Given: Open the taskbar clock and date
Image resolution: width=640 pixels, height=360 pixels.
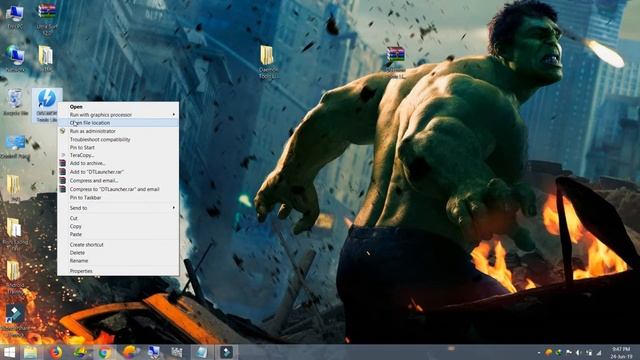Looking at the screenshot, I should pyautogui.click(x=621, y=352).
